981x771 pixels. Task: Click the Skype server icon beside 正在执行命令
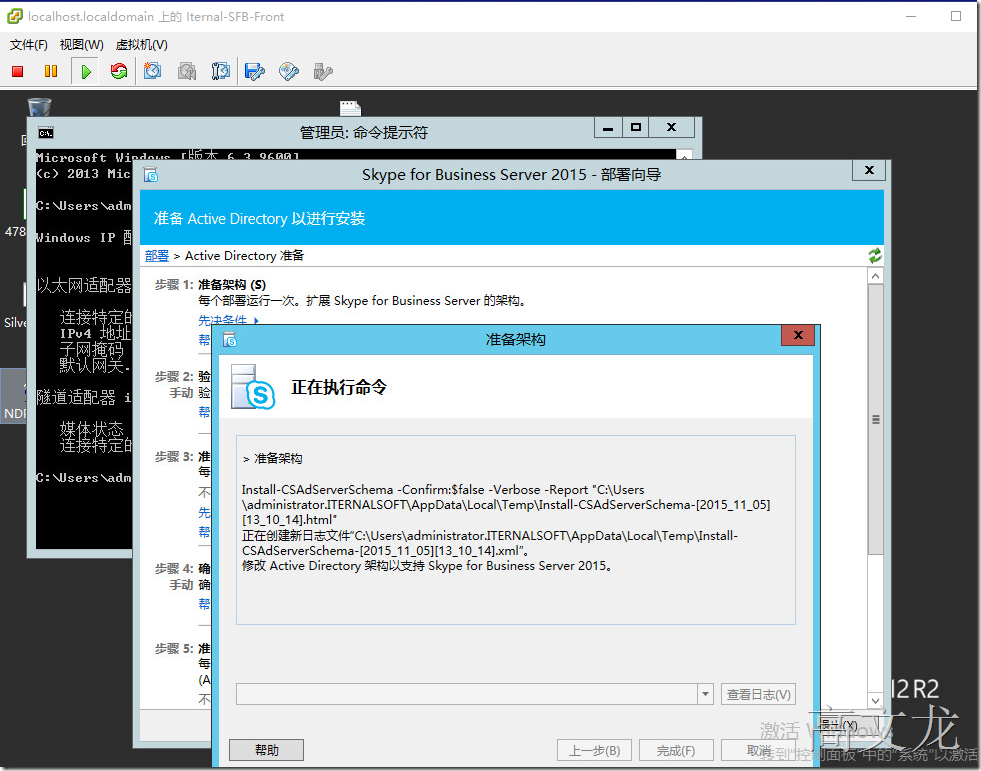(x=253, y=387)
